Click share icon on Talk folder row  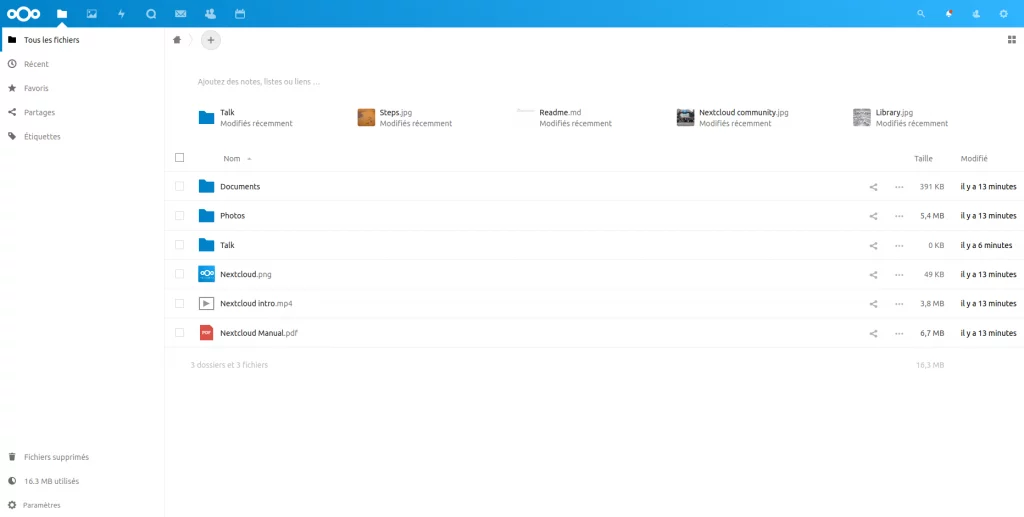(873, 245)
